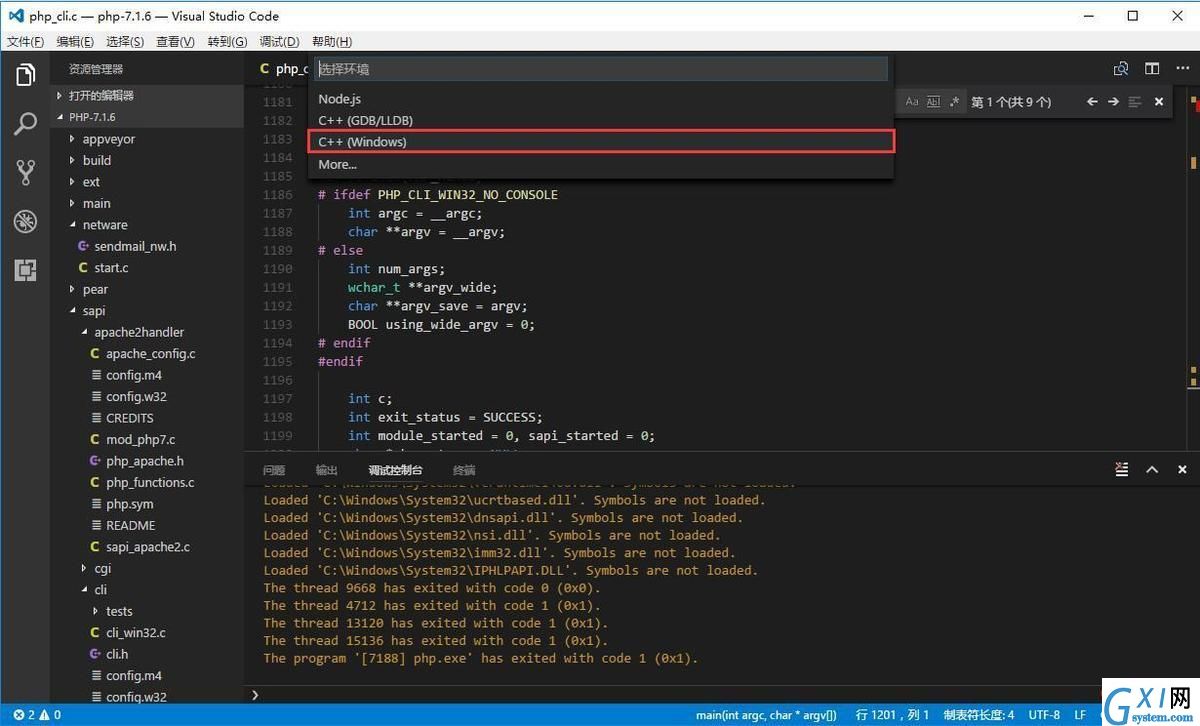The height and width of the screenshot is (726, 1200).
Task: Click the 选择环境 input field
Action: tap(601, 69)
